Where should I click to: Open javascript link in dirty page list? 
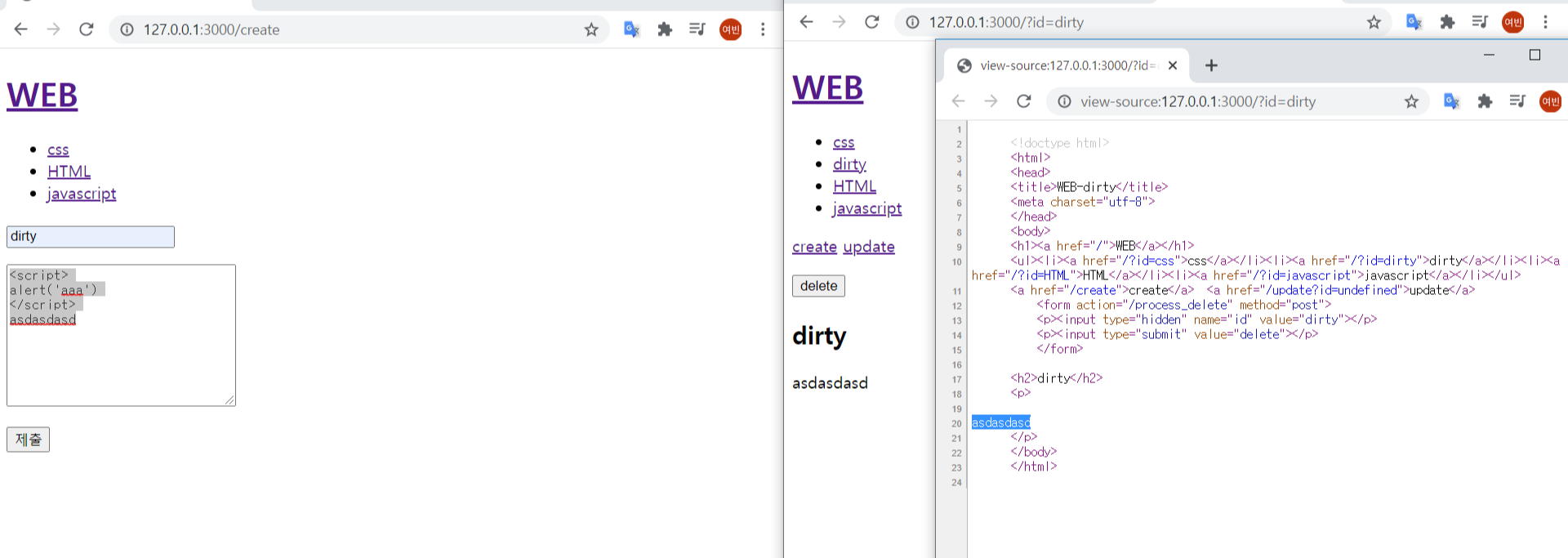tap(867, 208)
